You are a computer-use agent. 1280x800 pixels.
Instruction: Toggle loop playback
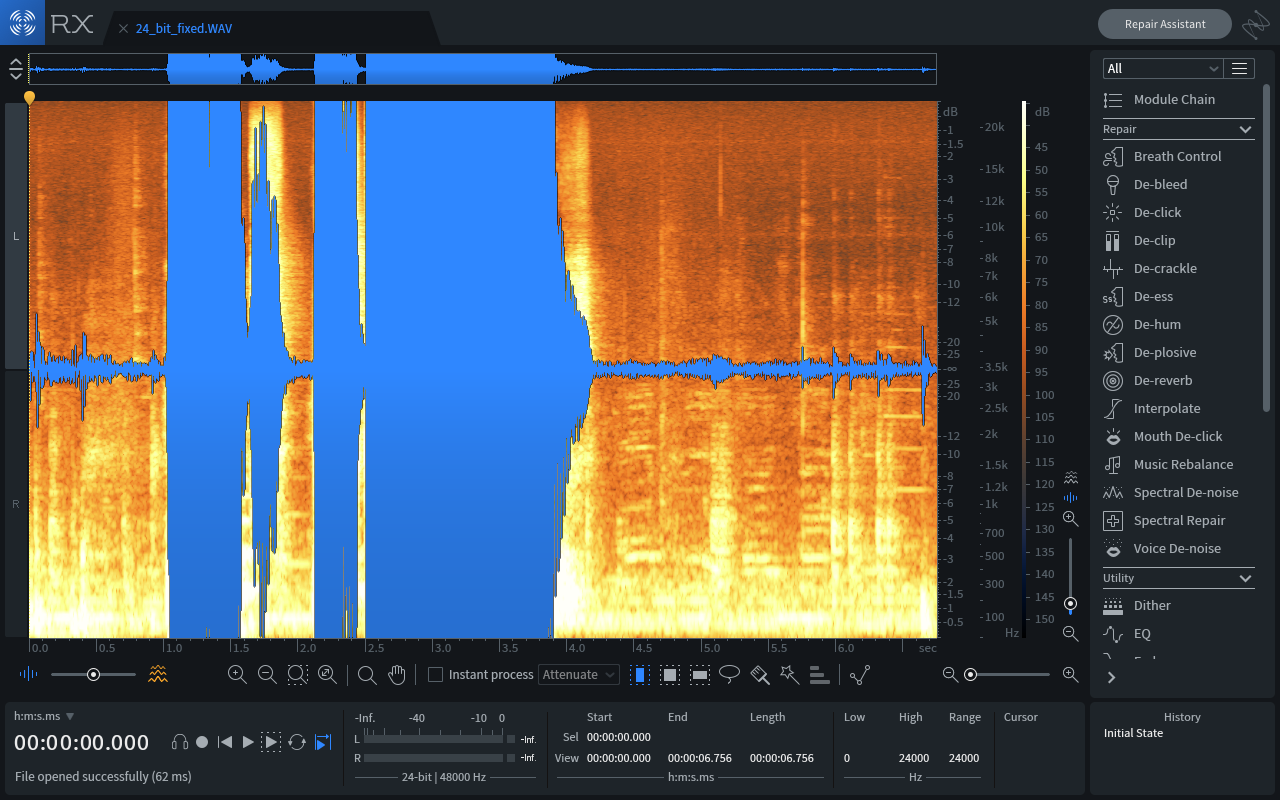pos(297,742)
